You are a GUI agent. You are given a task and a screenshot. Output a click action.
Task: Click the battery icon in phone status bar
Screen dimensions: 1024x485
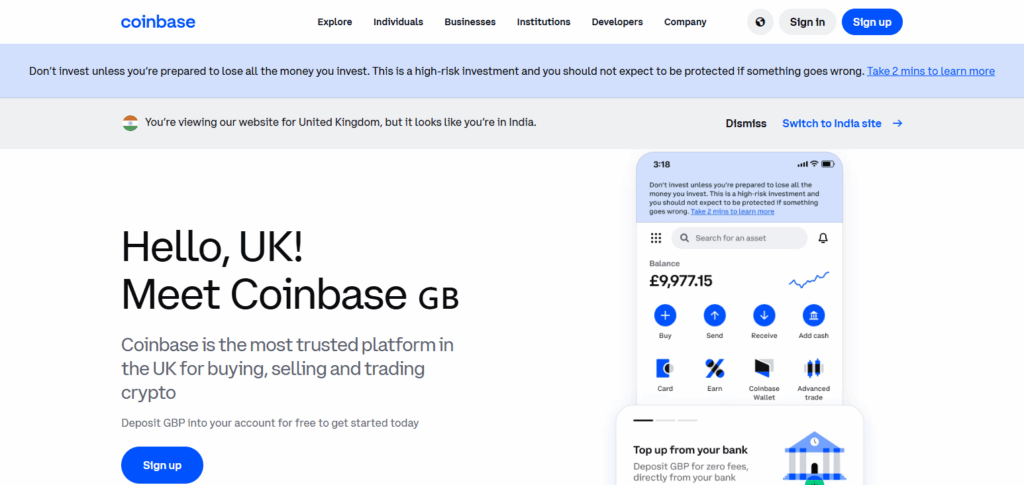(827, 164)
